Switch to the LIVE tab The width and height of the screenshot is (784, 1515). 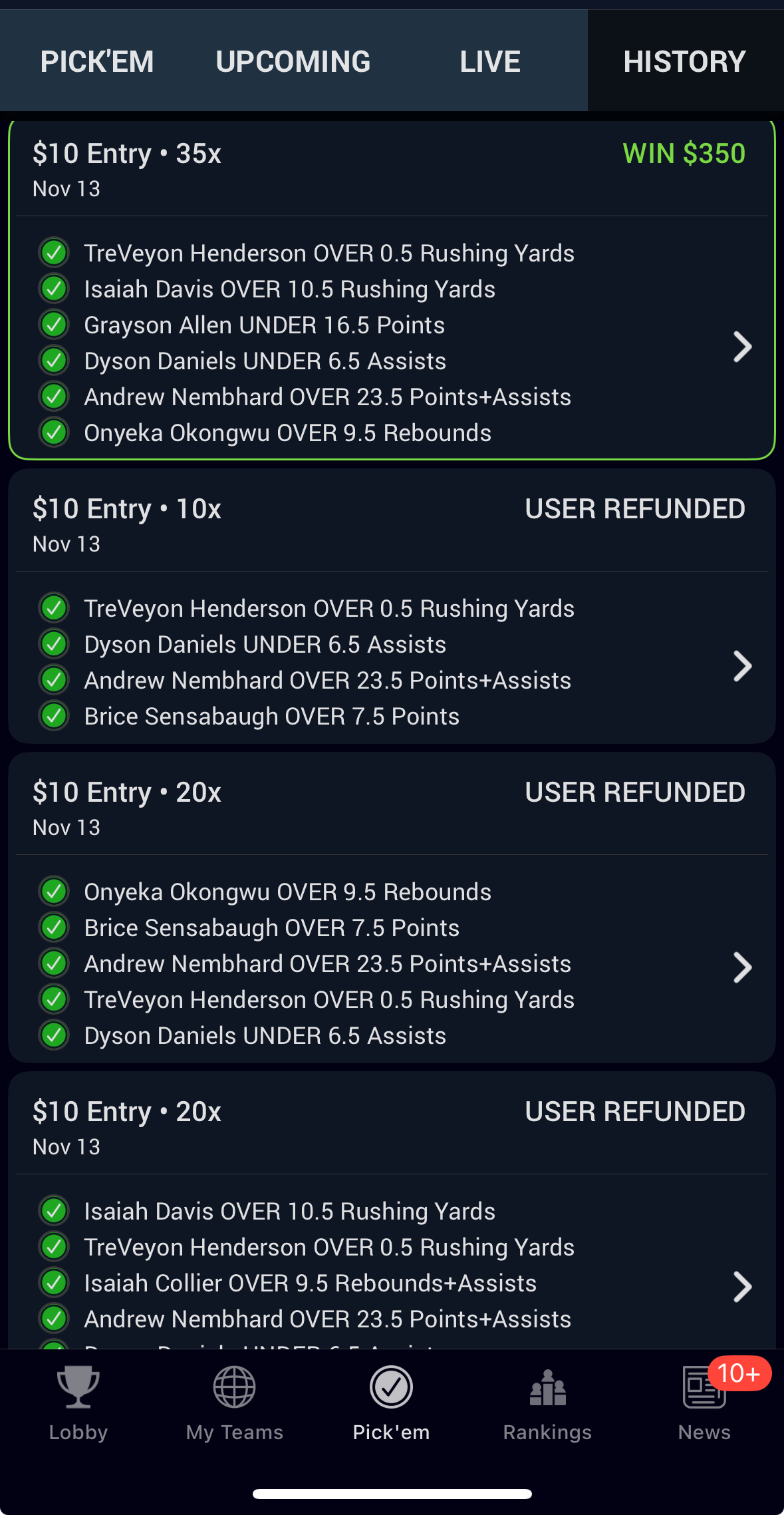[490, 61]
